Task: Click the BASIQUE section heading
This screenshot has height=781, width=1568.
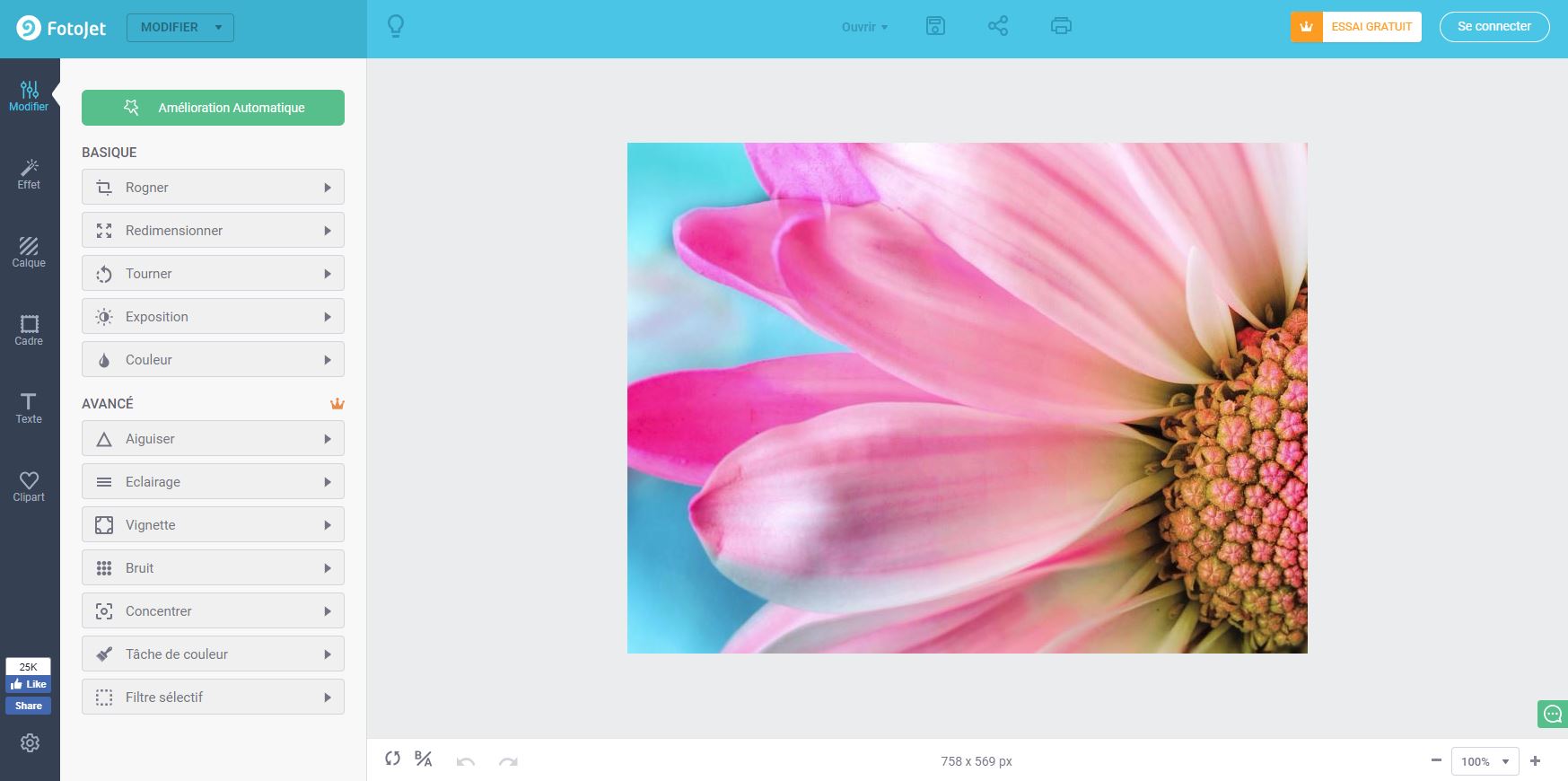Action: click(109, 153)
